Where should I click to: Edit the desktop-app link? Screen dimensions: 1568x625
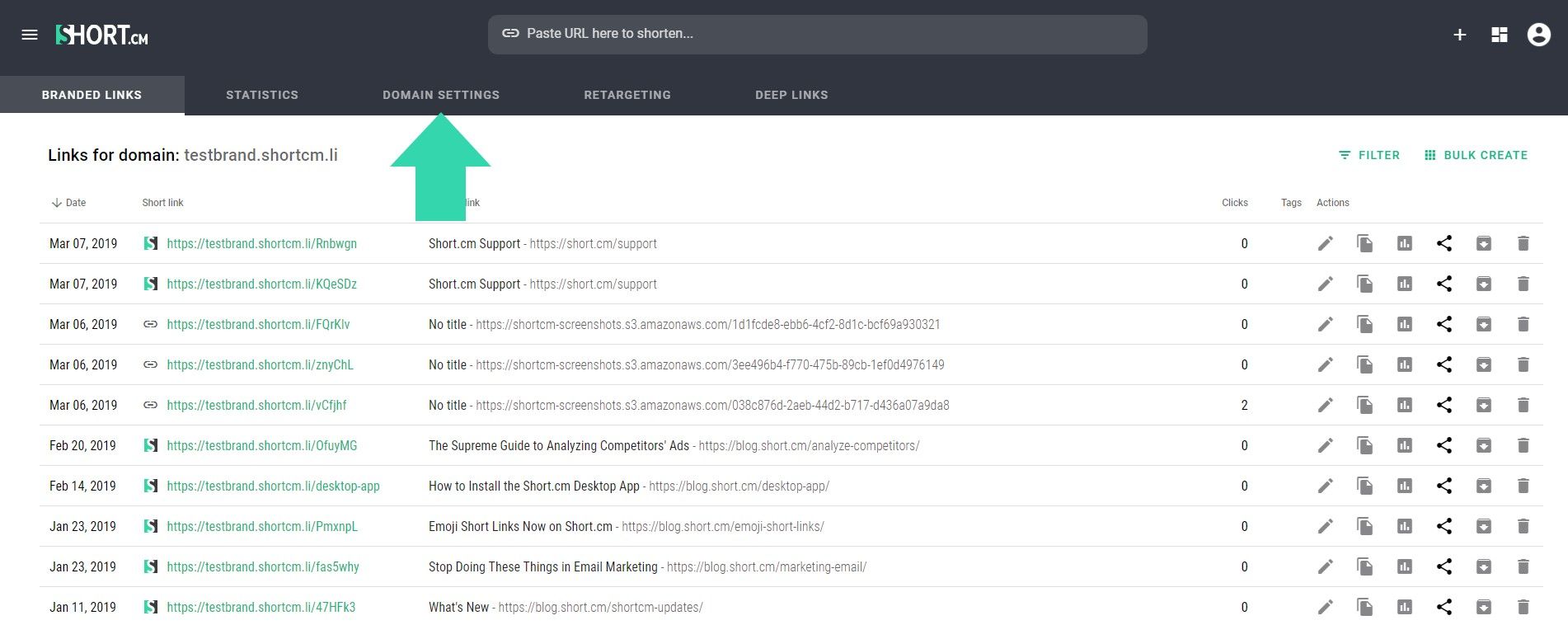coord(1325,486)
